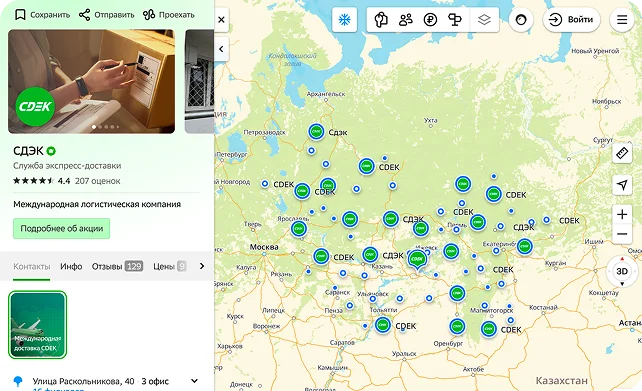
Task: Collapse the side panel with left chevron
Action: [x=221, y=49]
